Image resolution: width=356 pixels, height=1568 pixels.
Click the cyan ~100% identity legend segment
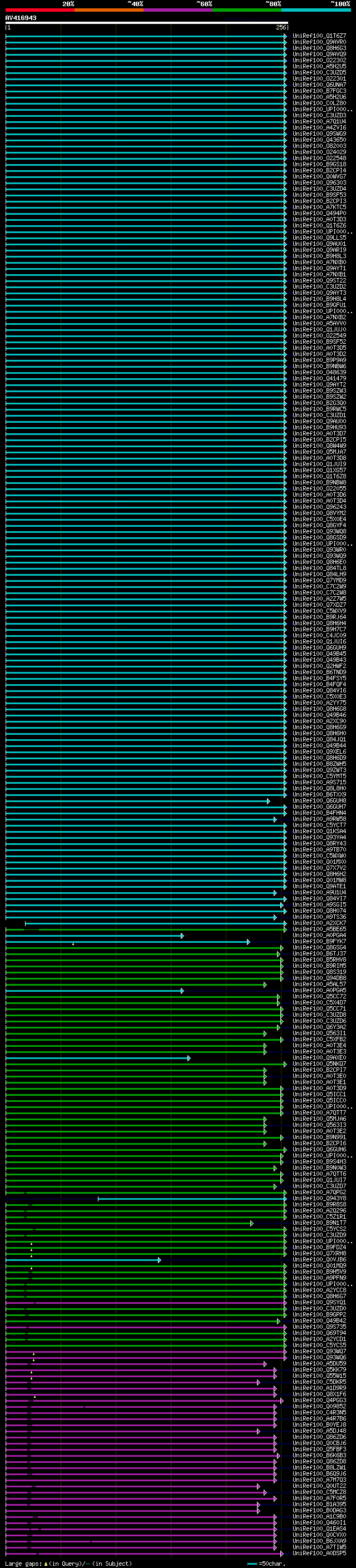click(x=317, y=10)
